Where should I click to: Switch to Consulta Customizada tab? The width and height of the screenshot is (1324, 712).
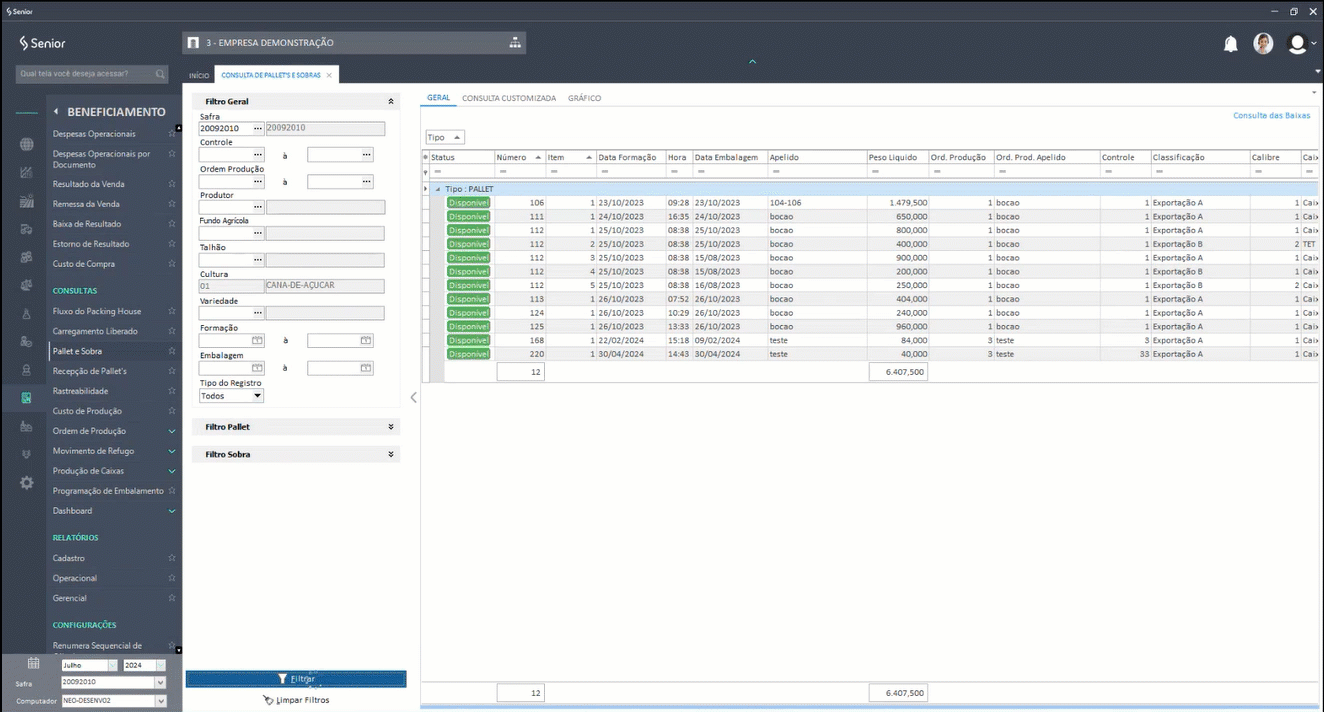[508, 98]
